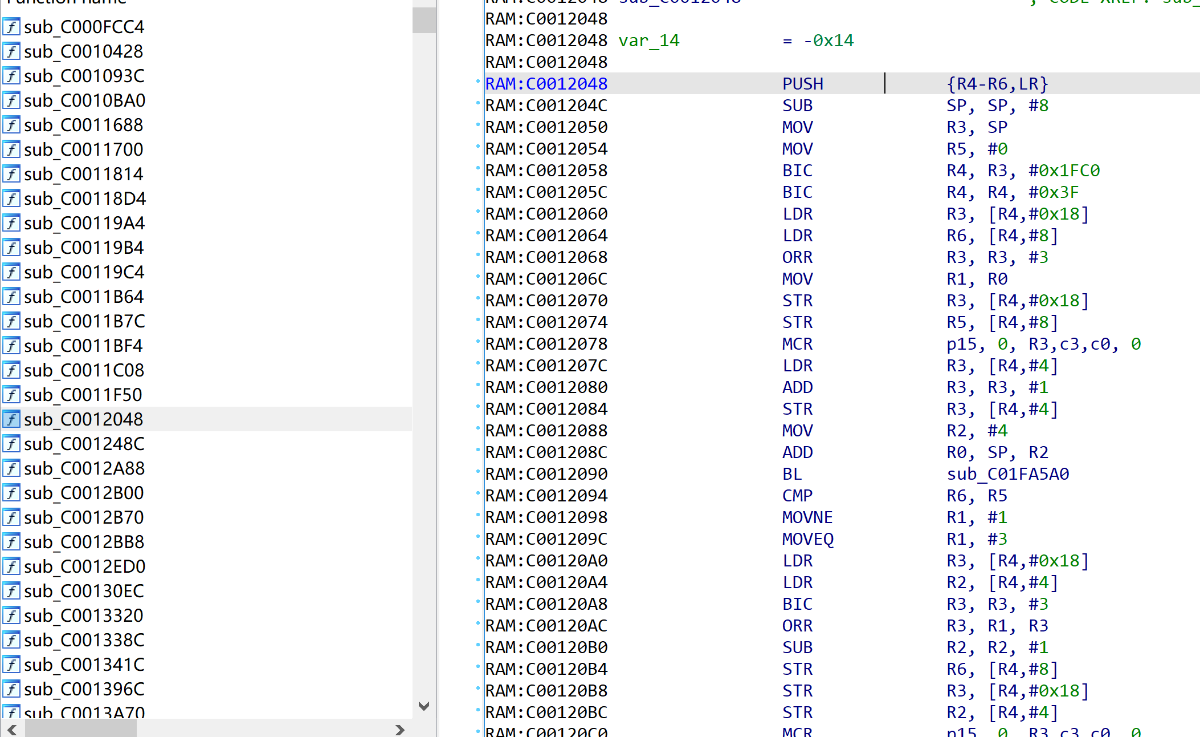The width and height of the screenshot is (1200, 737).
Task: Click the icon of highlighted sub_C0012048
Action: click(x=11, y=419)
